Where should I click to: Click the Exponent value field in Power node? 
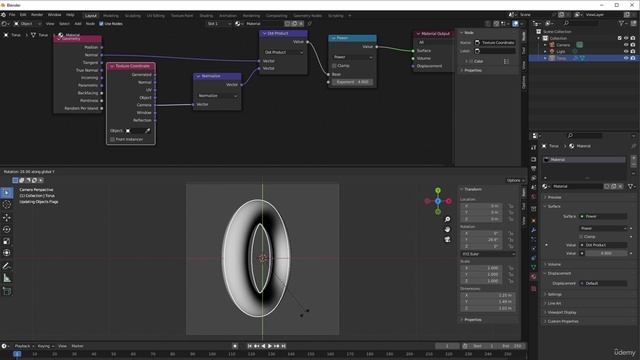pos(352,82)
